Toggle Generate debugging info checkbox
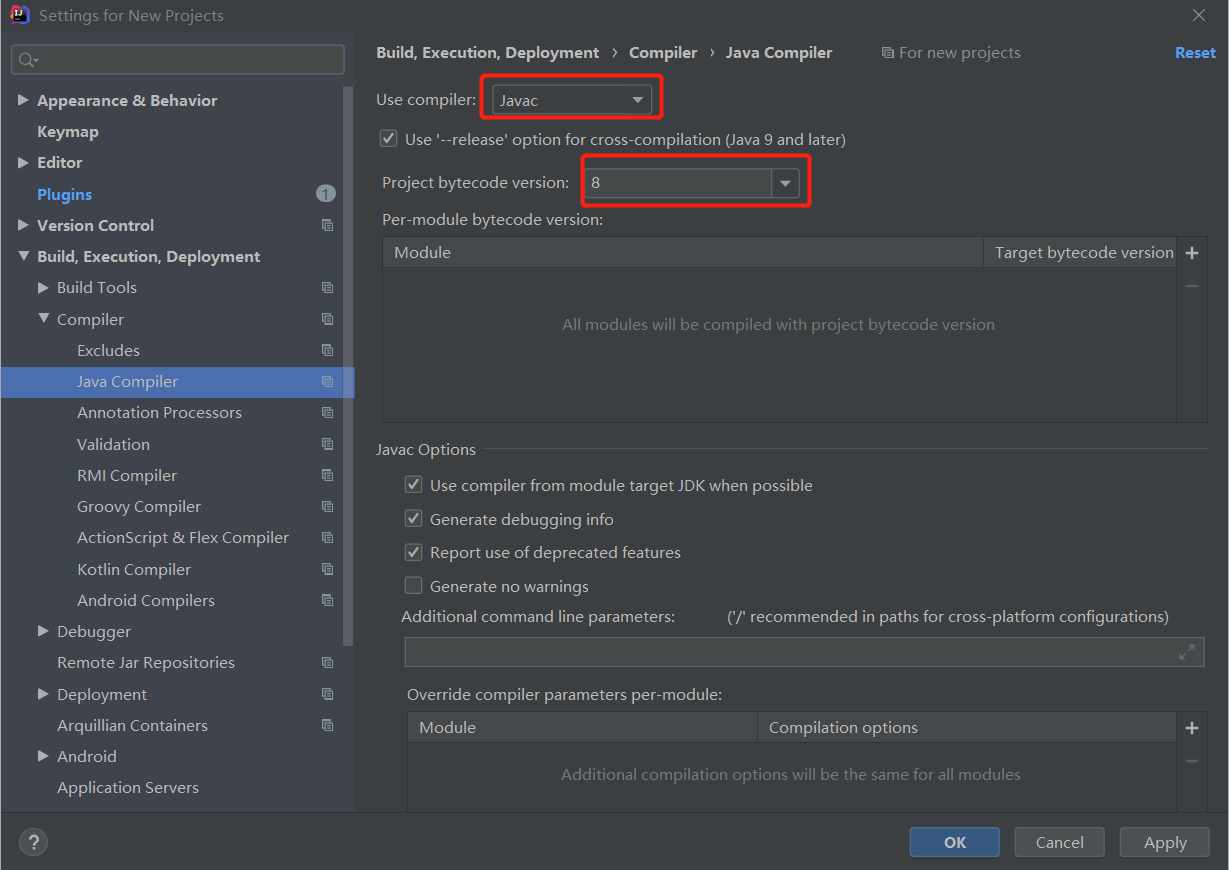The image size is (1229, 870). point(413,519)
